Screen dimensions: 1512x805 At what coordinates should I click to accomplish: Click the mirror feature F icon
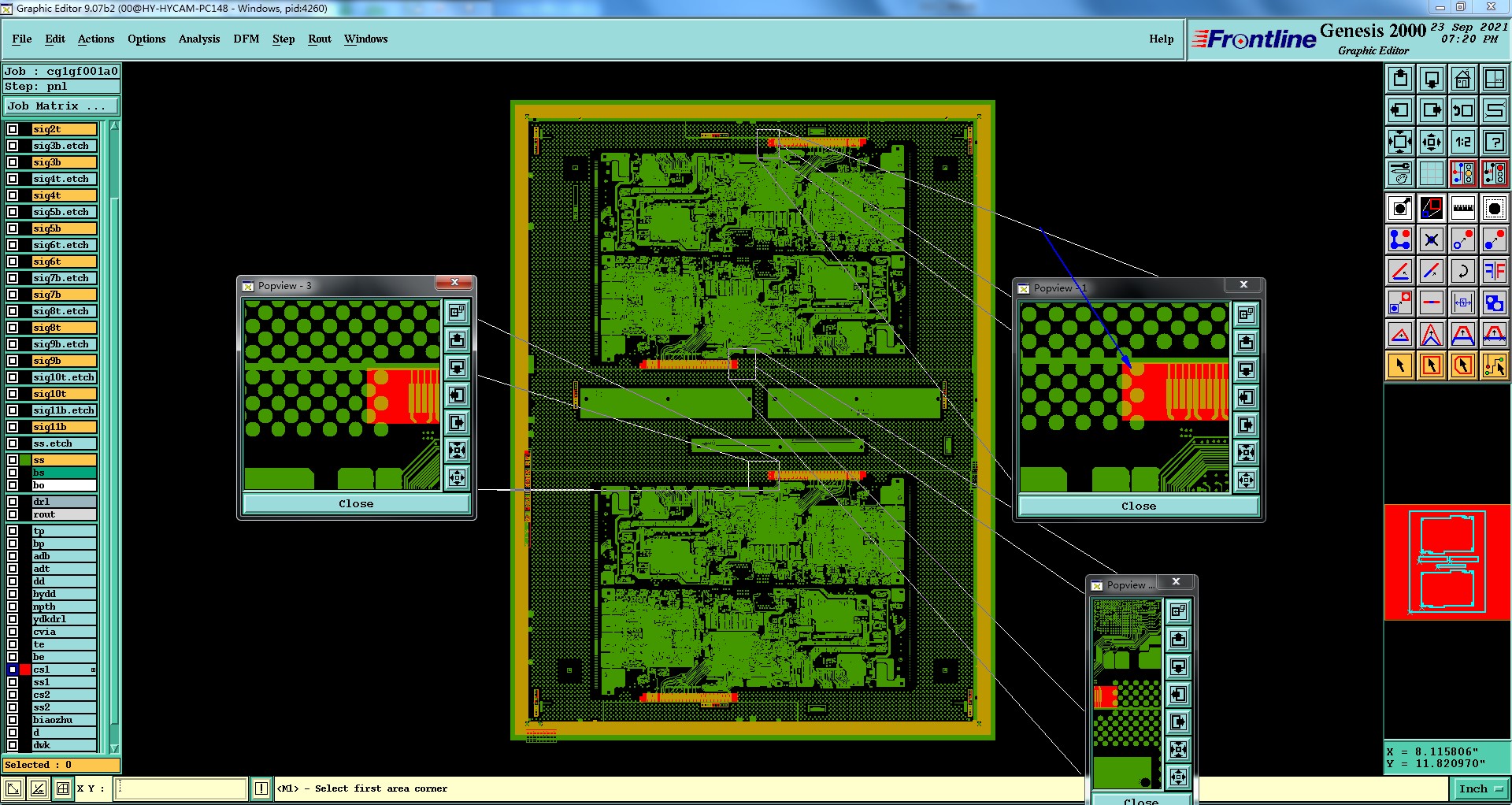click(x=1495, y=271)
